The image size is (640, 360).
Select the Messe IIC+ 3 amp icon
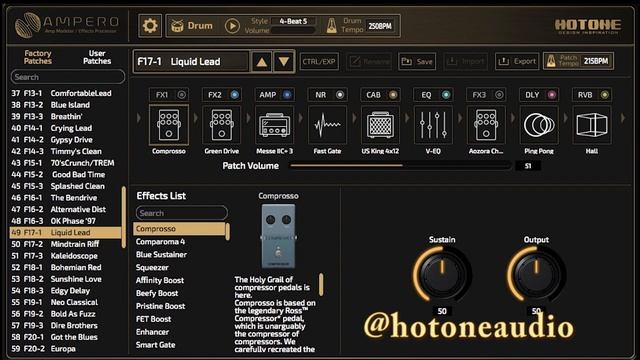tap(274, 125)
